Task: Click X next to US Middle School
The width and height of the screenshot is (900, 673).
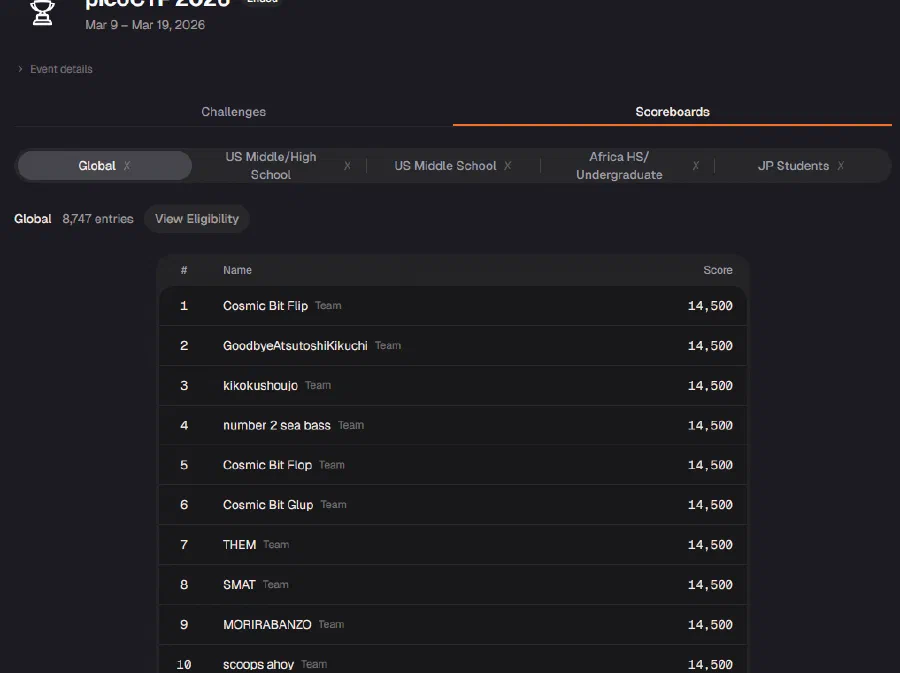Action: 507,166
